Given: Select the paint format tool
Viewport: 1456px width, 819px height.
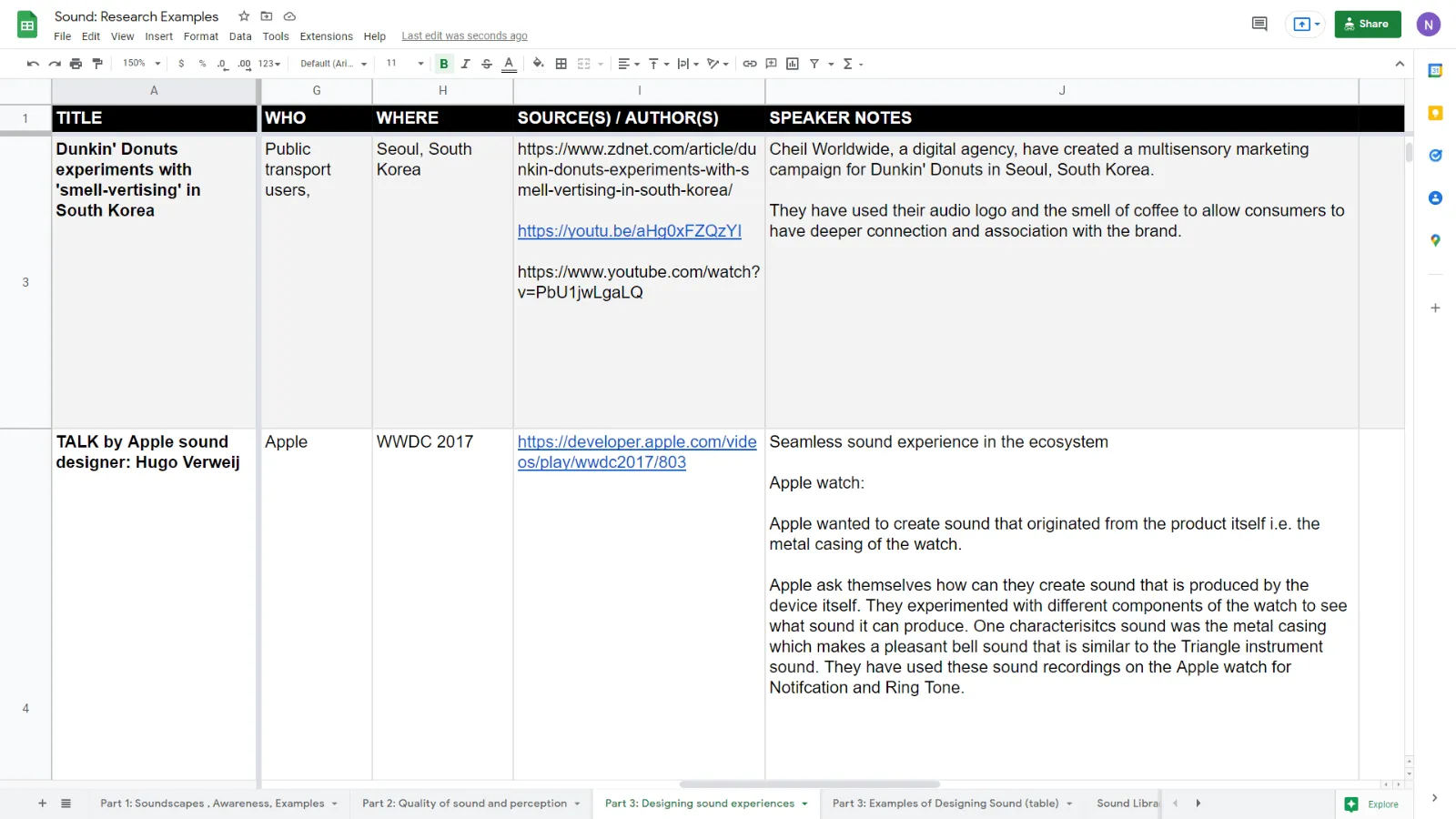Looking at the screenshot, I should pyautogui.click(x=97, y=64).
